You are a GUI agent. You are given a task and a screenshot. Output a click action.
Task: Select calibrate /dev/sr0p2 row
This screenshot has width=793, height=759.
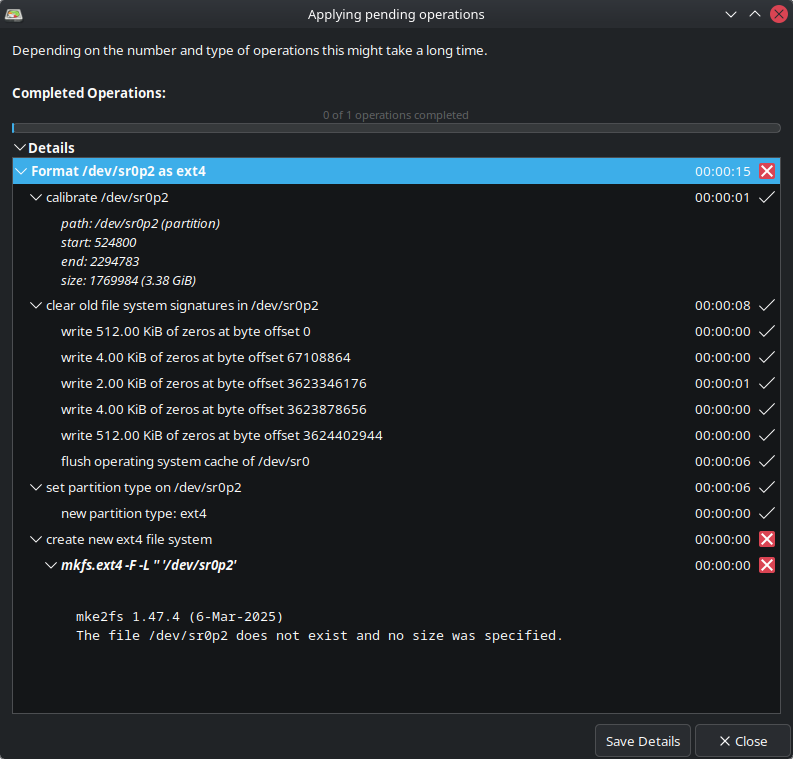tap(396, 197)
